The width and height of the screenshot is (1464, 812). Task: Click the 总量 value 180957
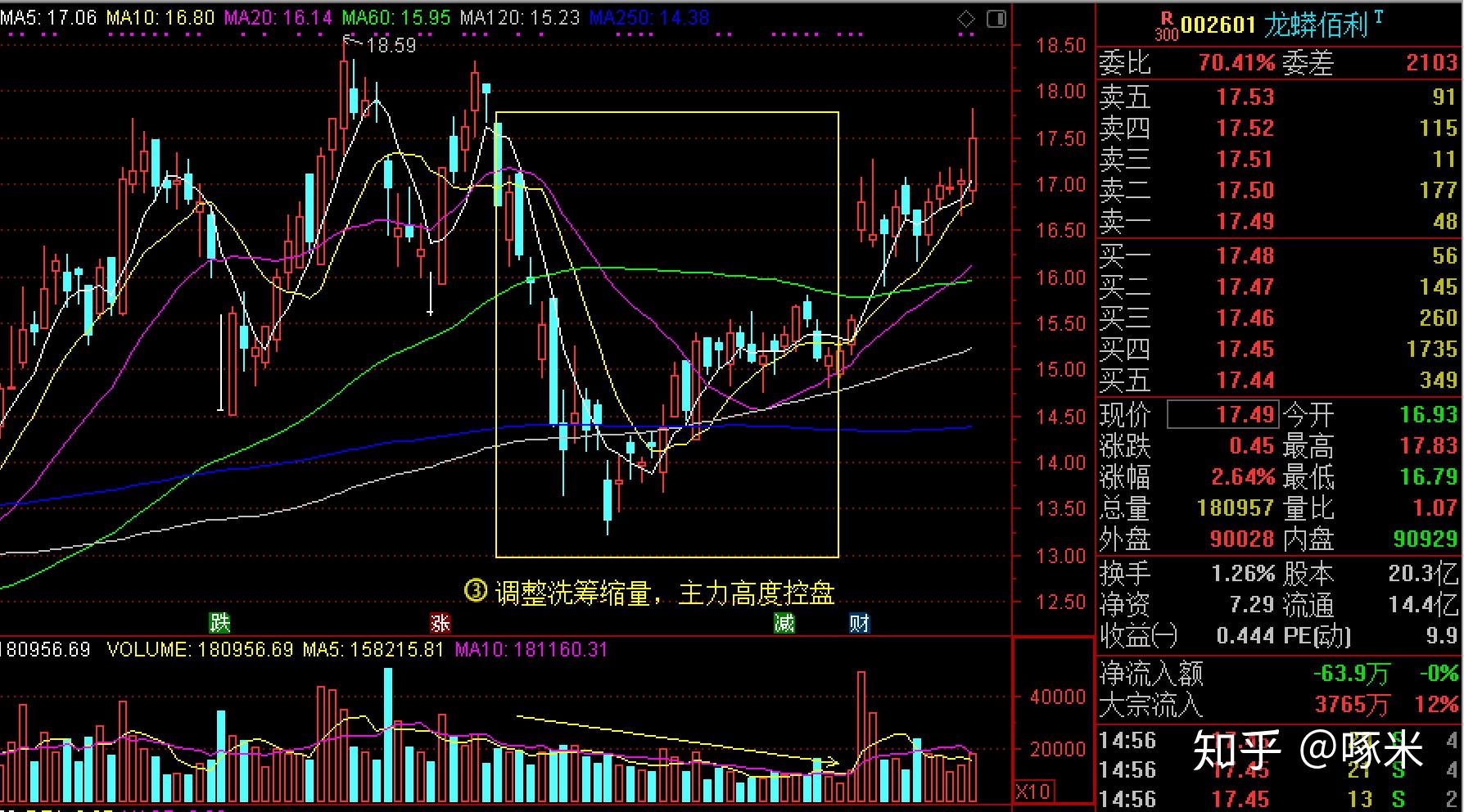pyautogui.click(x=1236, y=508)
